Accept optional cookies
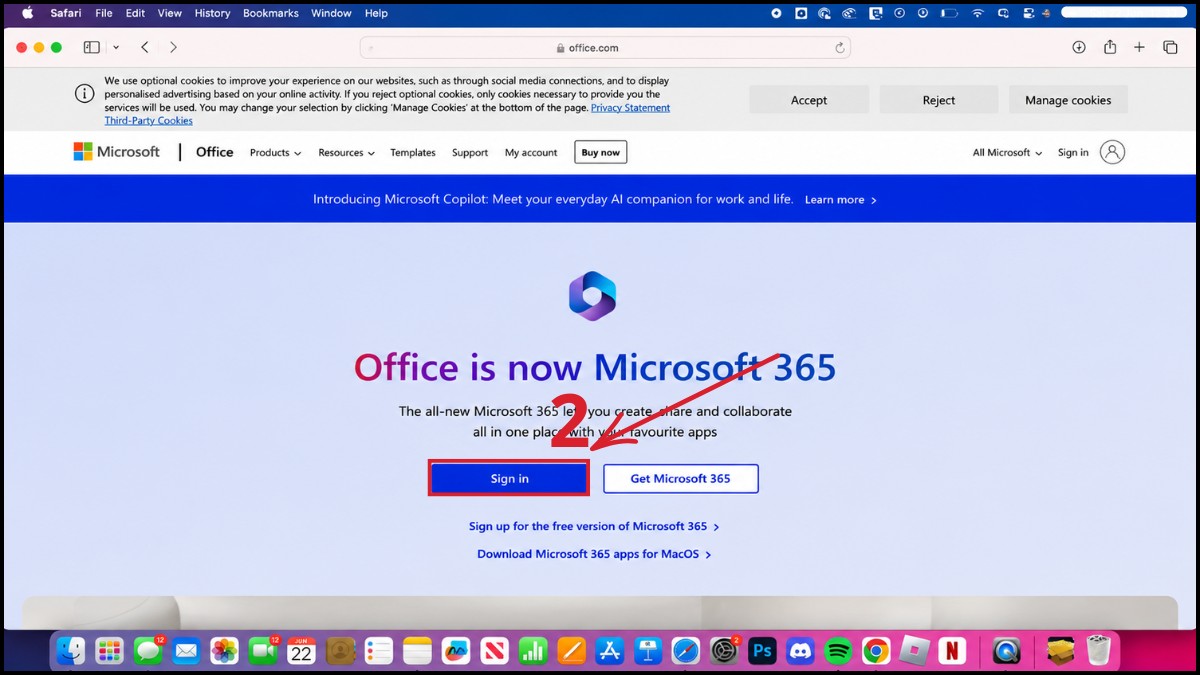The image size is (1200, 675). tap(809, 100)
